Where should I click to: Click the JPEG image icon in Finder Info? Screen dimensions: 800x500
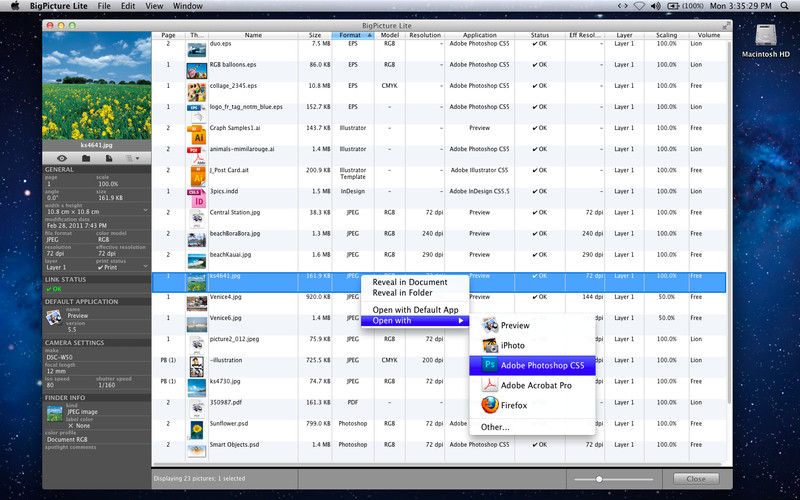point(55,414)
